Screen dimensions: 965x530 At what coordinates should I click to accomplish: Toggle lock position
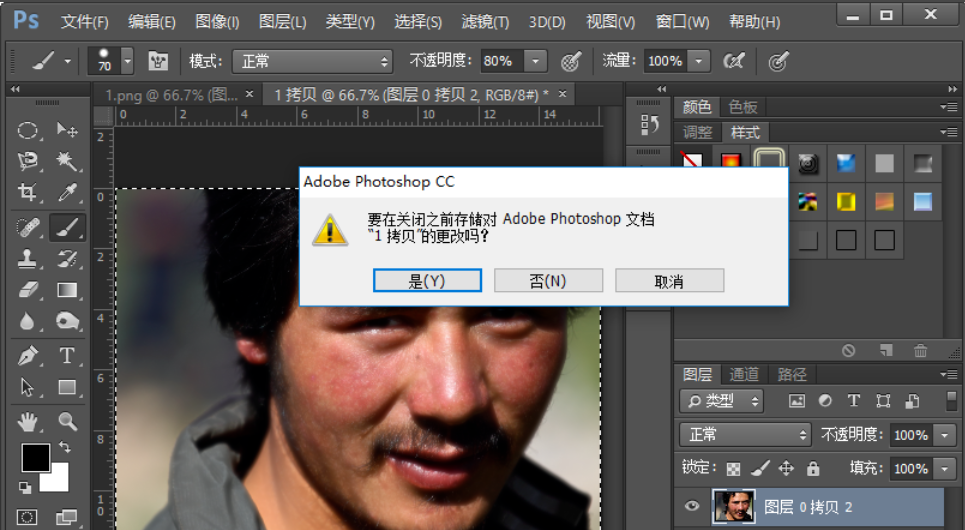[787, 469]
